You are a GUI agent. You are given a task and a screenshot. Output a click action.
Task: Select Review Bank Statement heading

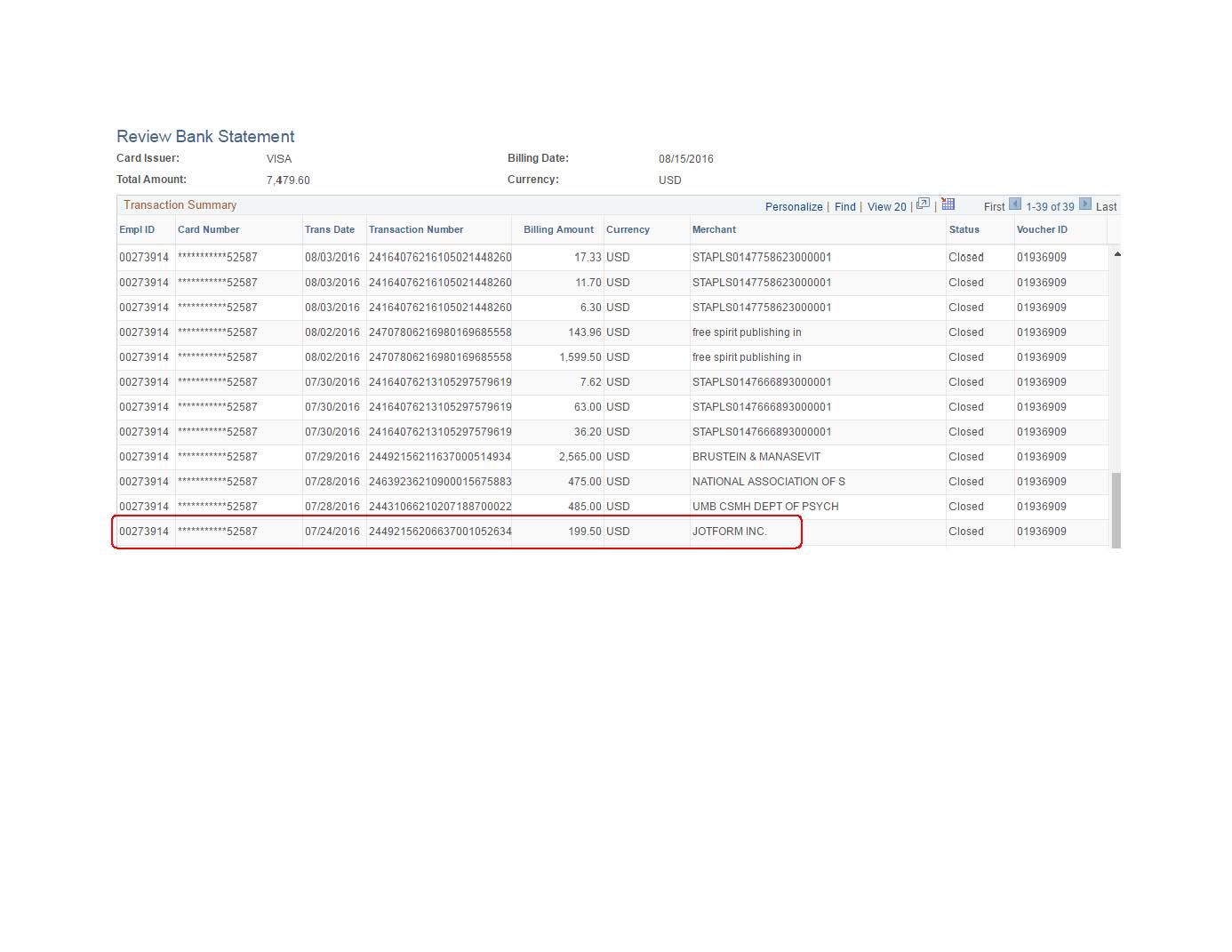point(205,136)
